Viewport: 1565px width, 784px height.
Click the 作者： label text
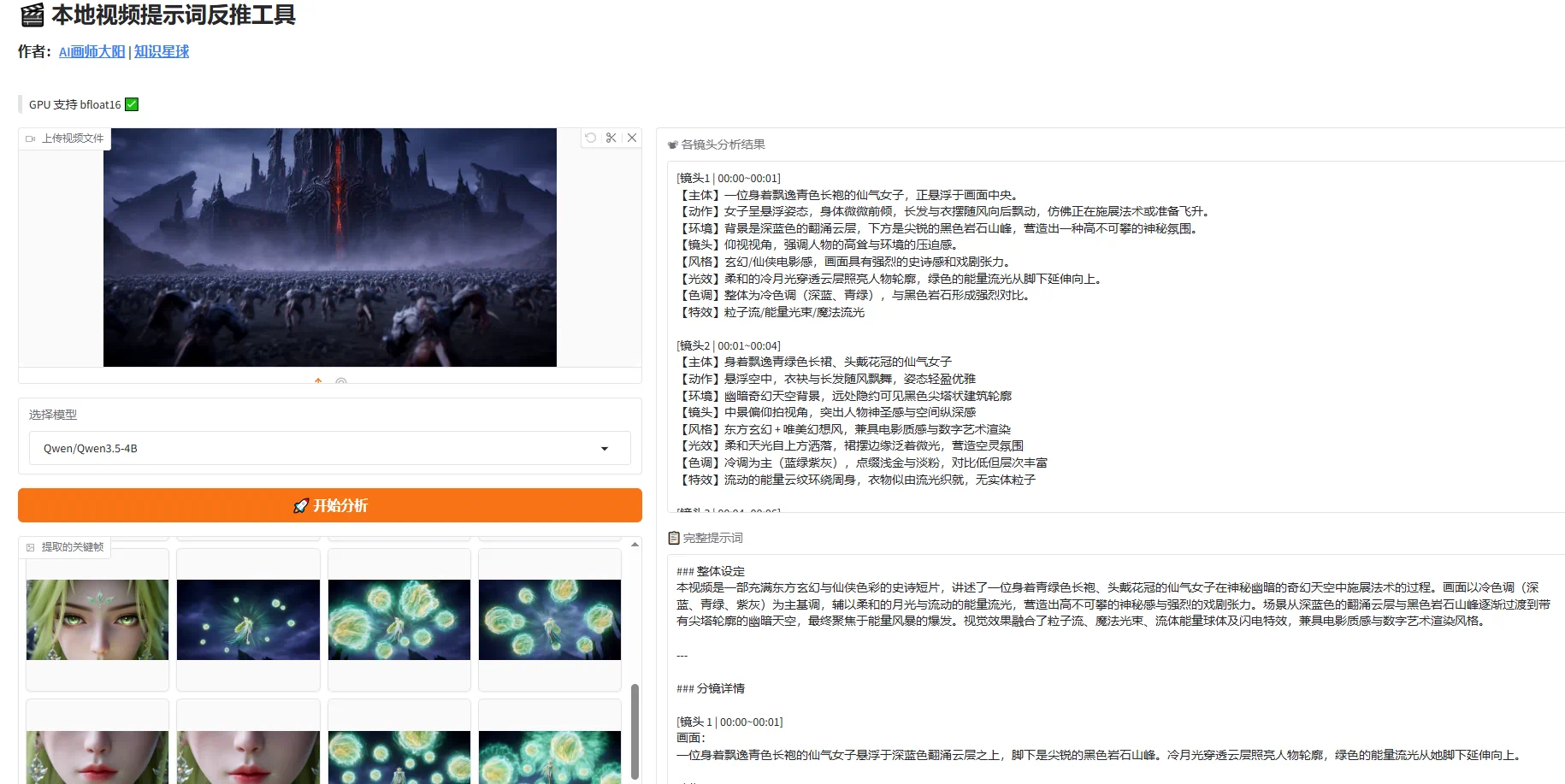[34, 51]
